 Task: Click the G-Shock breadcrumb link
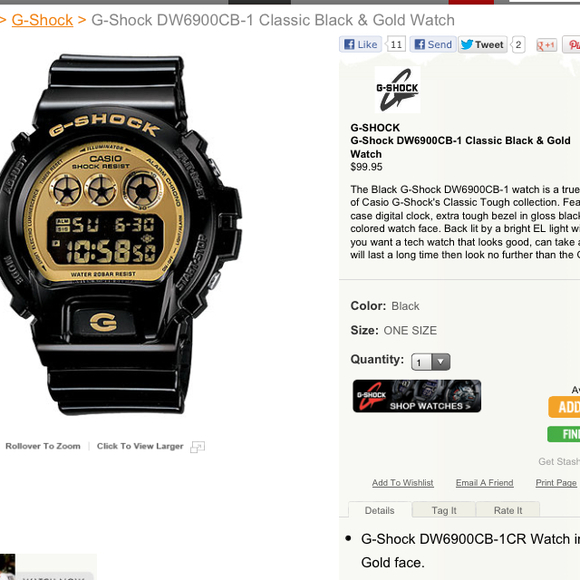pos(42,20)
